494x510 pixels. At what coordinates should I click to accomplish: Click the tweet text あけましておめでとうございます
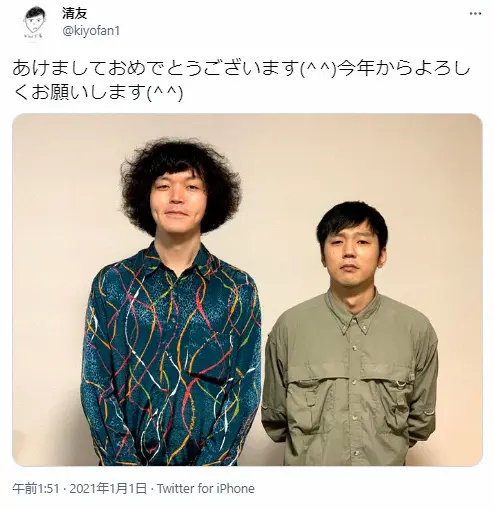pos(156,68)
